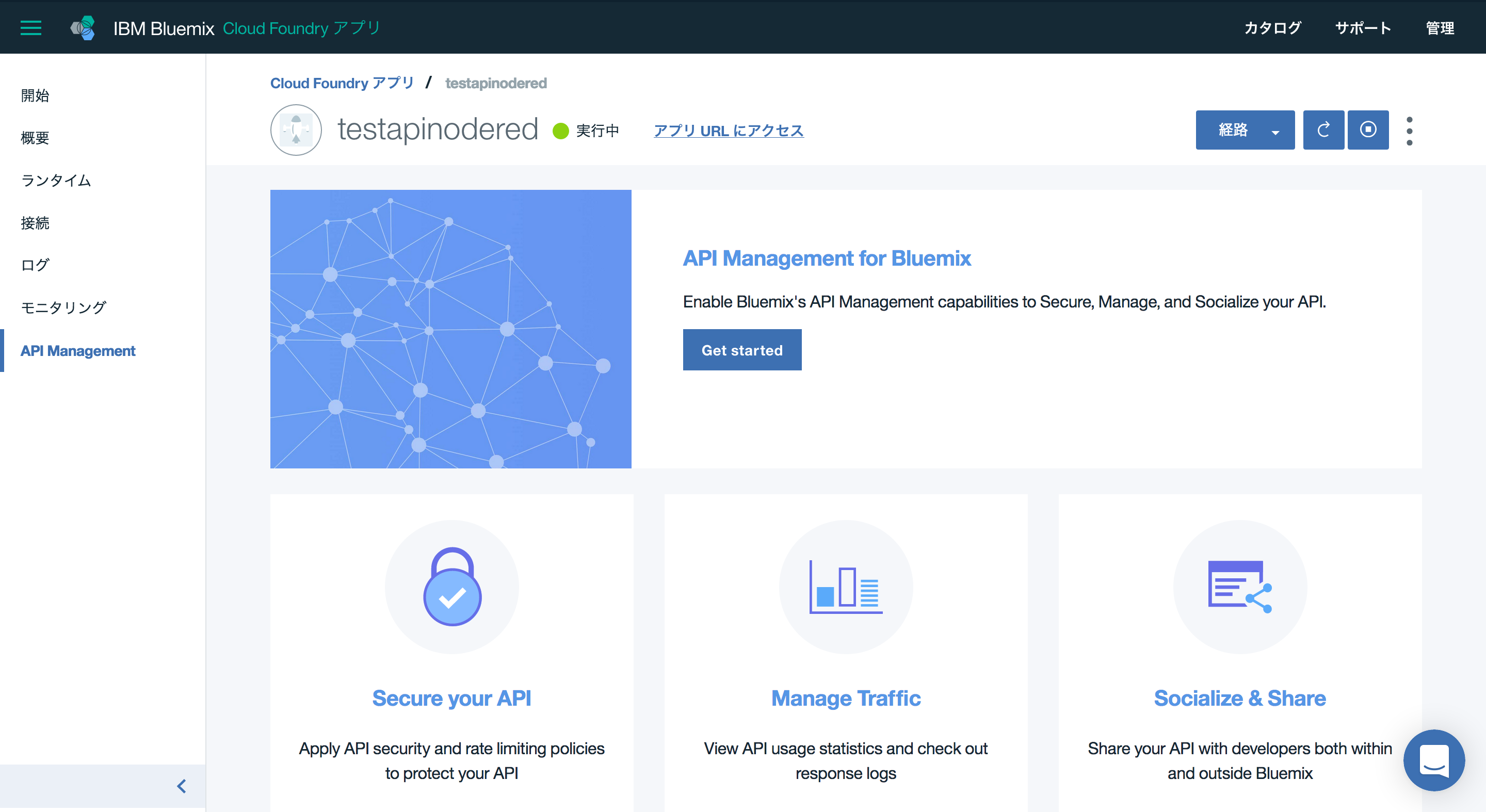Click the stop app icon button
The width and height of the screenshot is (1486, 812).
[1368, 130]
